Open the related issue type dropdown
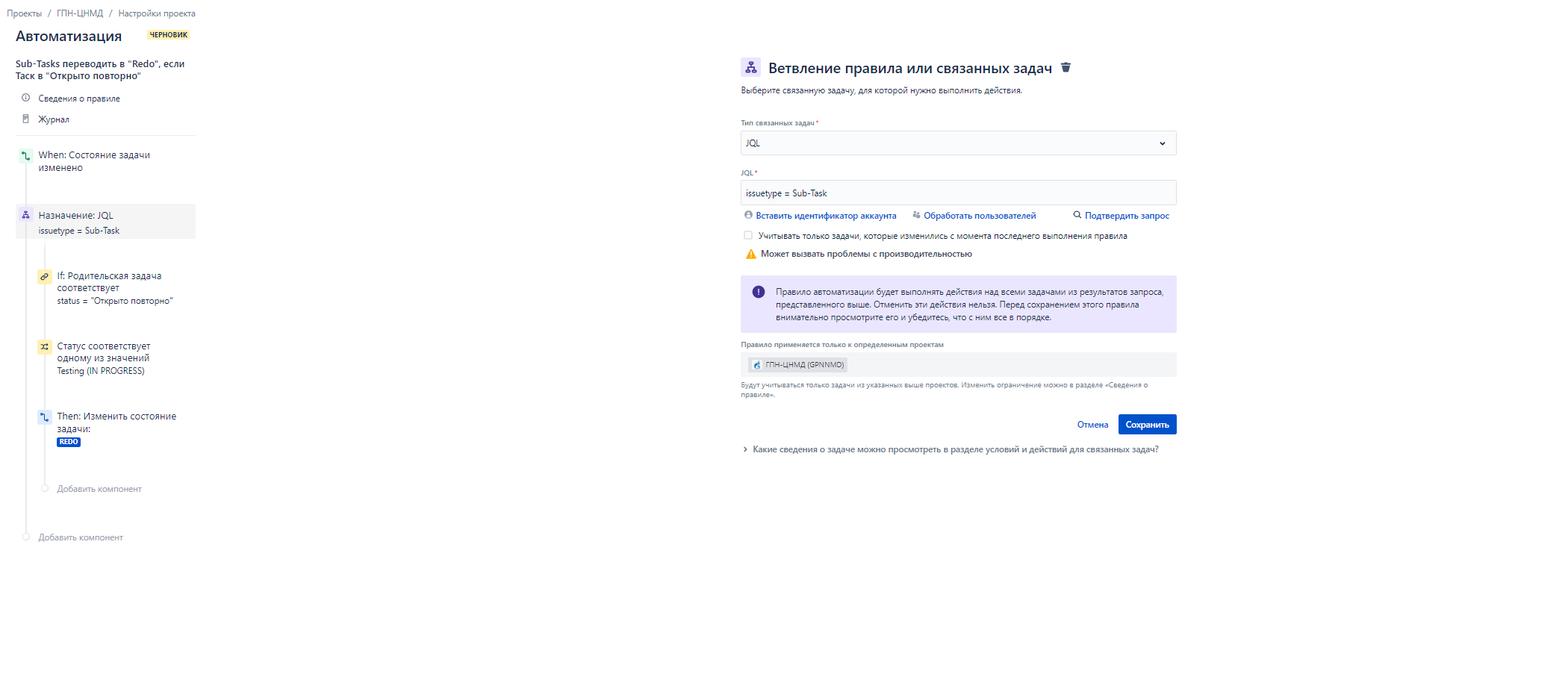 958,143
